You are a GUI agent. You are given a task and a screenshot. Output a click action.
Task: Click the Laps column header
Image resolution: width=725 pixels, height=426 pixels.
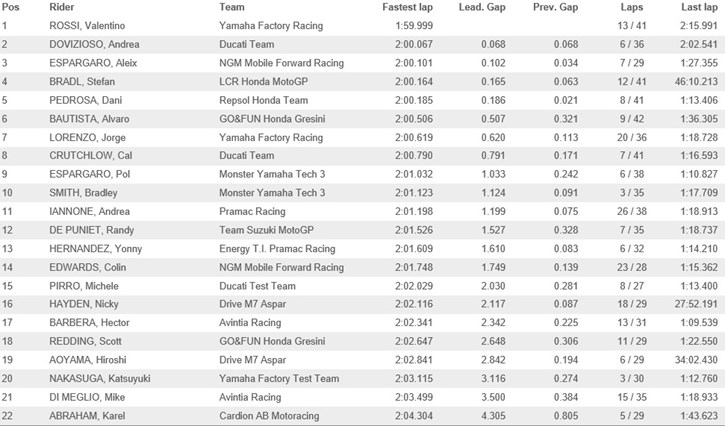coord(632,7)
